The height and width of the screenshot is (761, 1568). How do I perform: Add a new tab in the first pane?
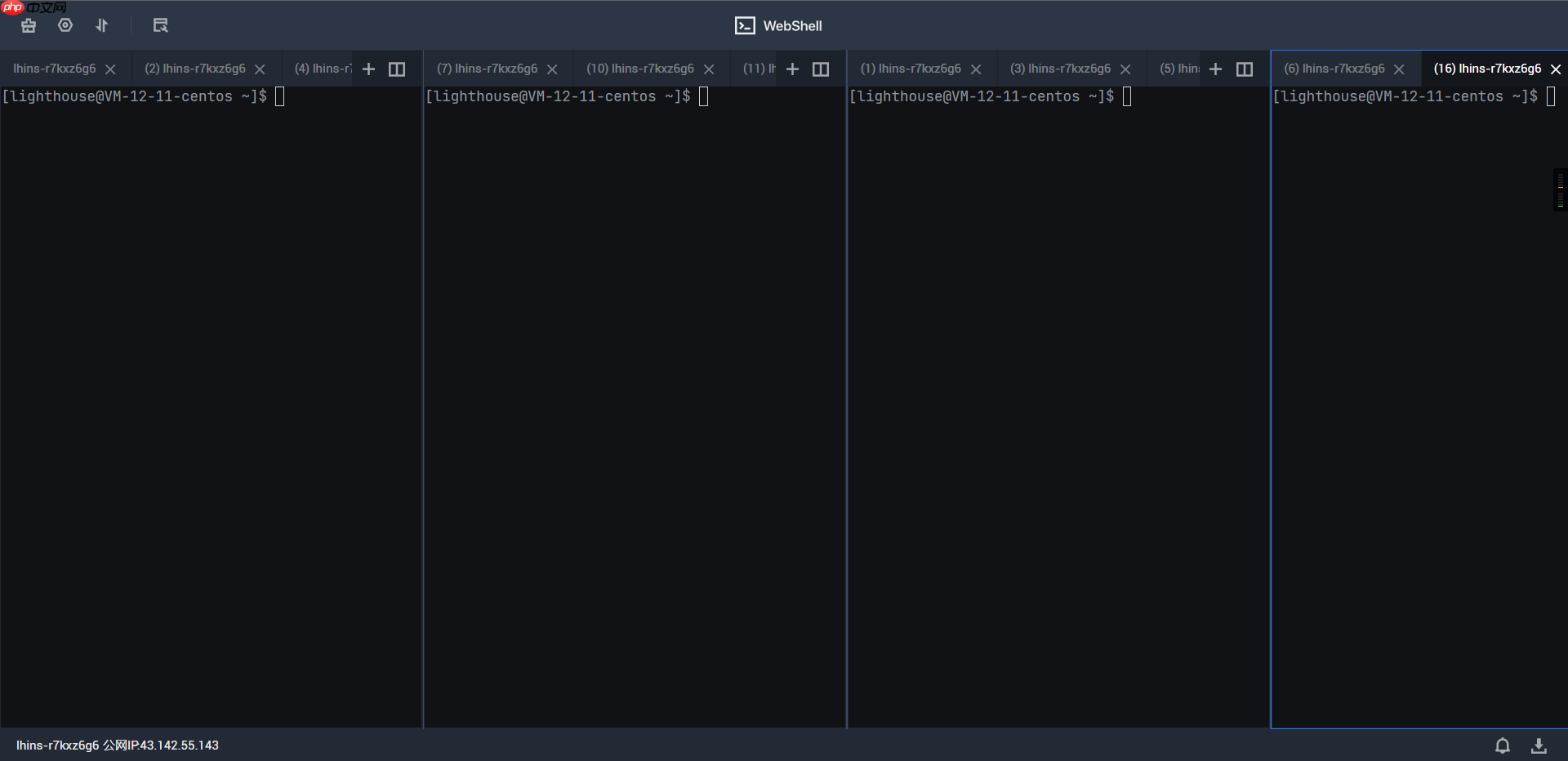(x=368, y=69)
